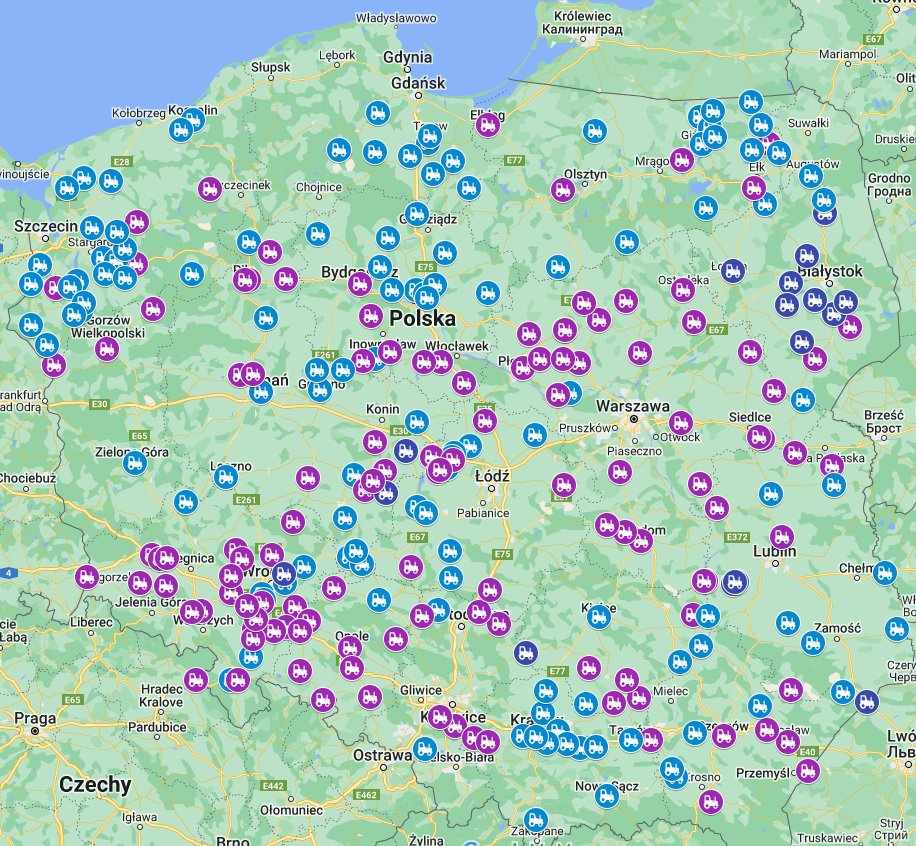The image size is (916, 846).
Task: Select the blue tractor marker near Konin
Action: (417, 421)
